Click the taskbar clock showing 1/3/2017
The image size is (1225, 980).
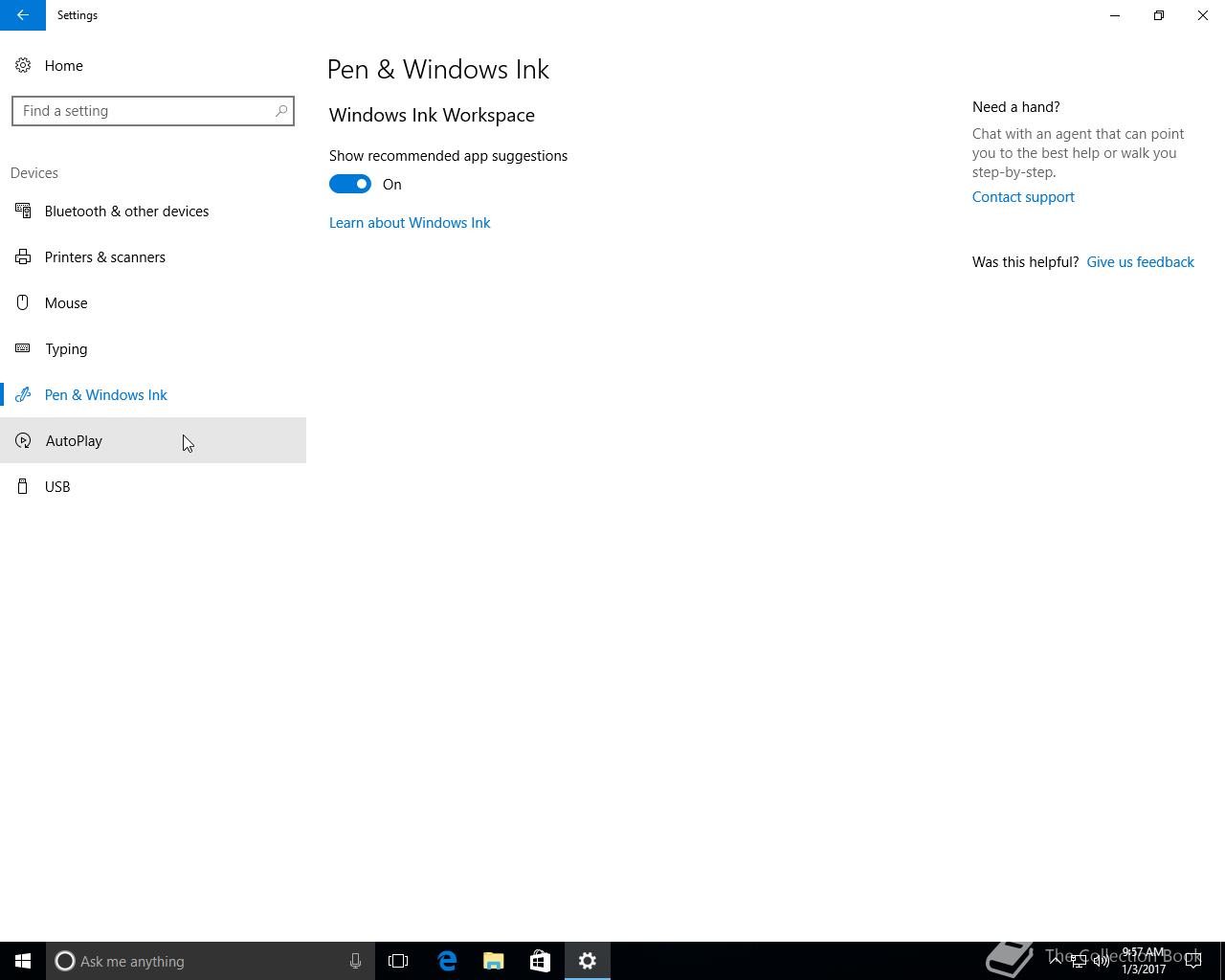click(x=1144, y=961)
